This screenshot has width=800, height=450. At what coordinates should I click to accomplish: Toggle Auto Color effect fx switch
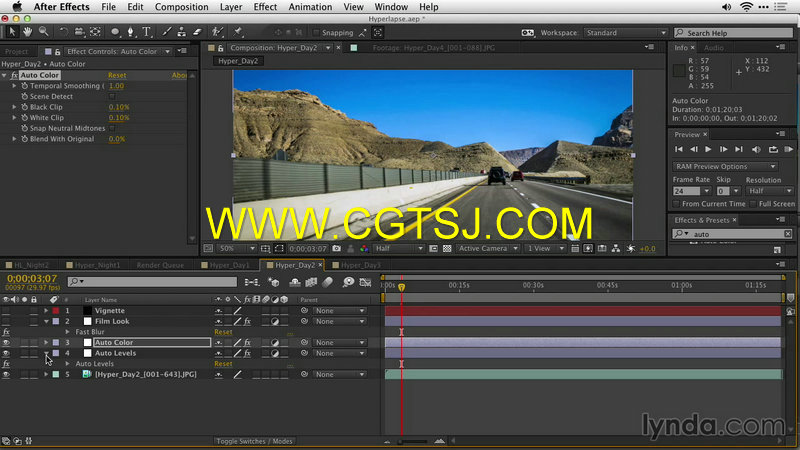[x=14, y=75]
